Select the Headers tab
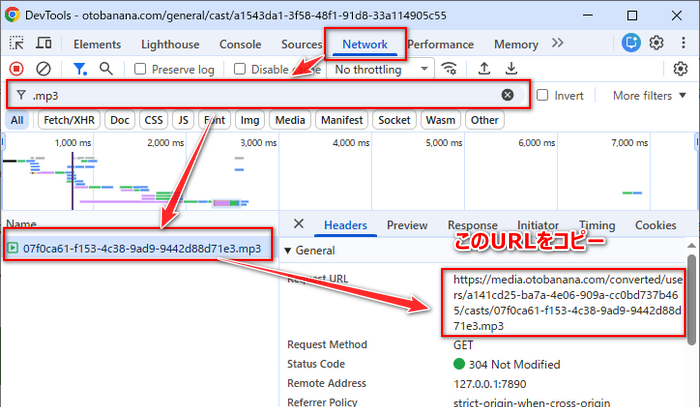Viewport: 700px width, 407px height. click(x=346, y=225)
